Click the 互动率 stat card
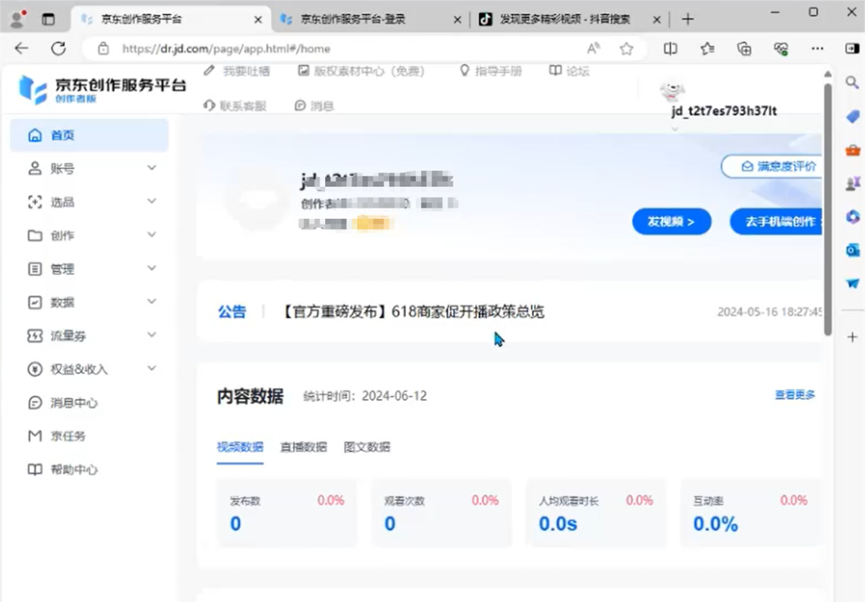Screen dimensions: 865x602 750,513
